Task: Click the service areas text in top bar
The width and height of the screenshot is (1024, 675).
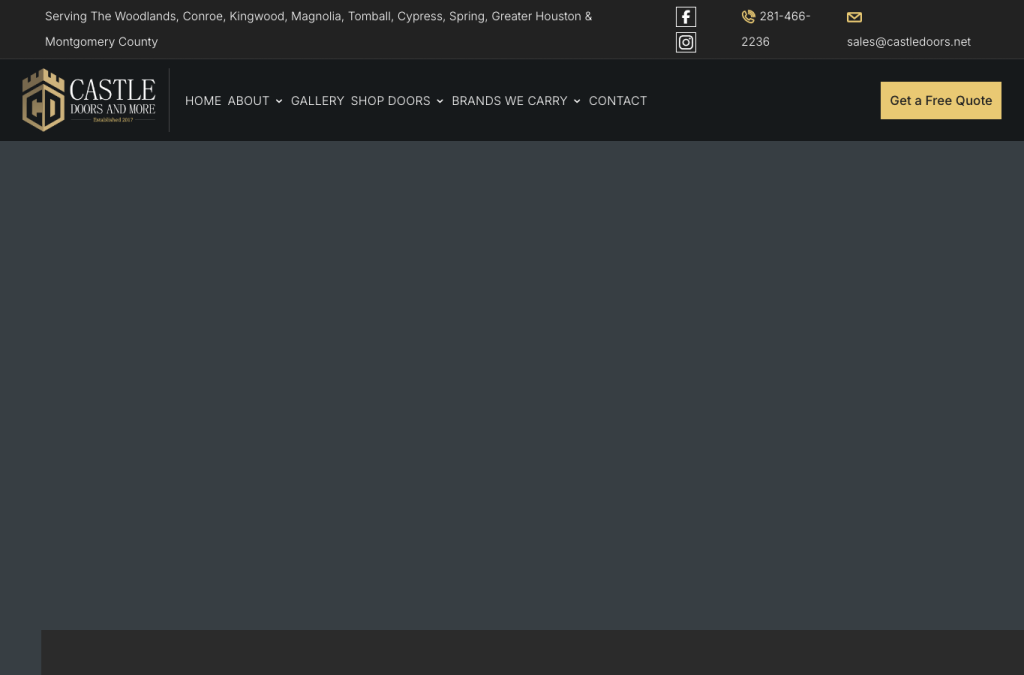Action: pos(318,29)
